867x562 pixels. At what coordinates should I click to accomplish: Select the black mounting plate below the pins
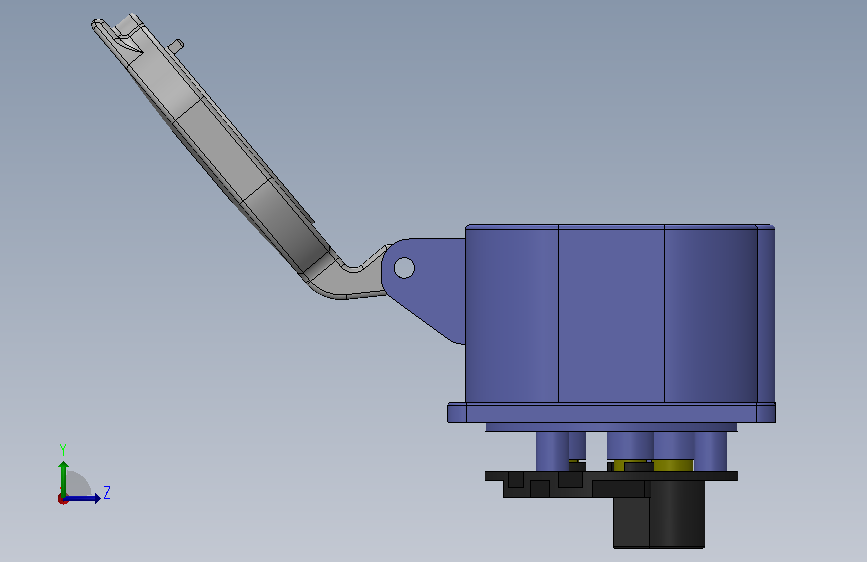click(611, 476)
